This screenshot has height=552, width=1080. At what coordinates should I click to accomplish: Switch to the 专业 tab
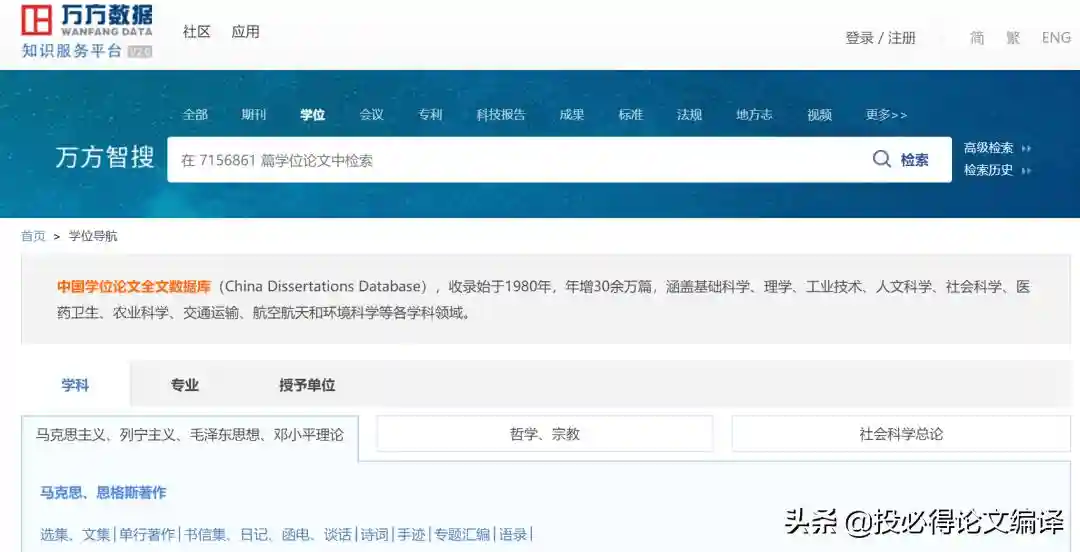pos(185,385)
